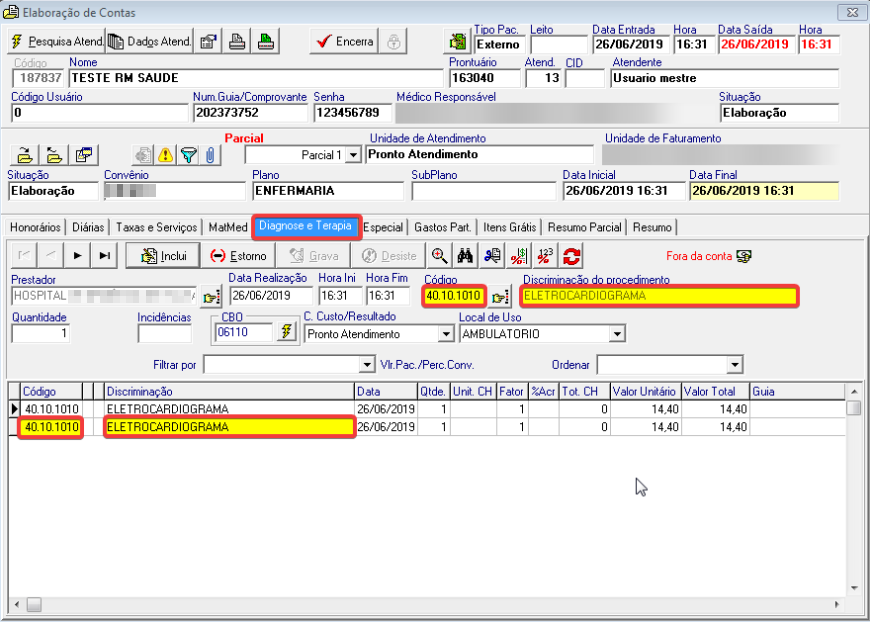Click the folder with right arrow icon
The height and width of the screenshot is (622, 870).
25,155
